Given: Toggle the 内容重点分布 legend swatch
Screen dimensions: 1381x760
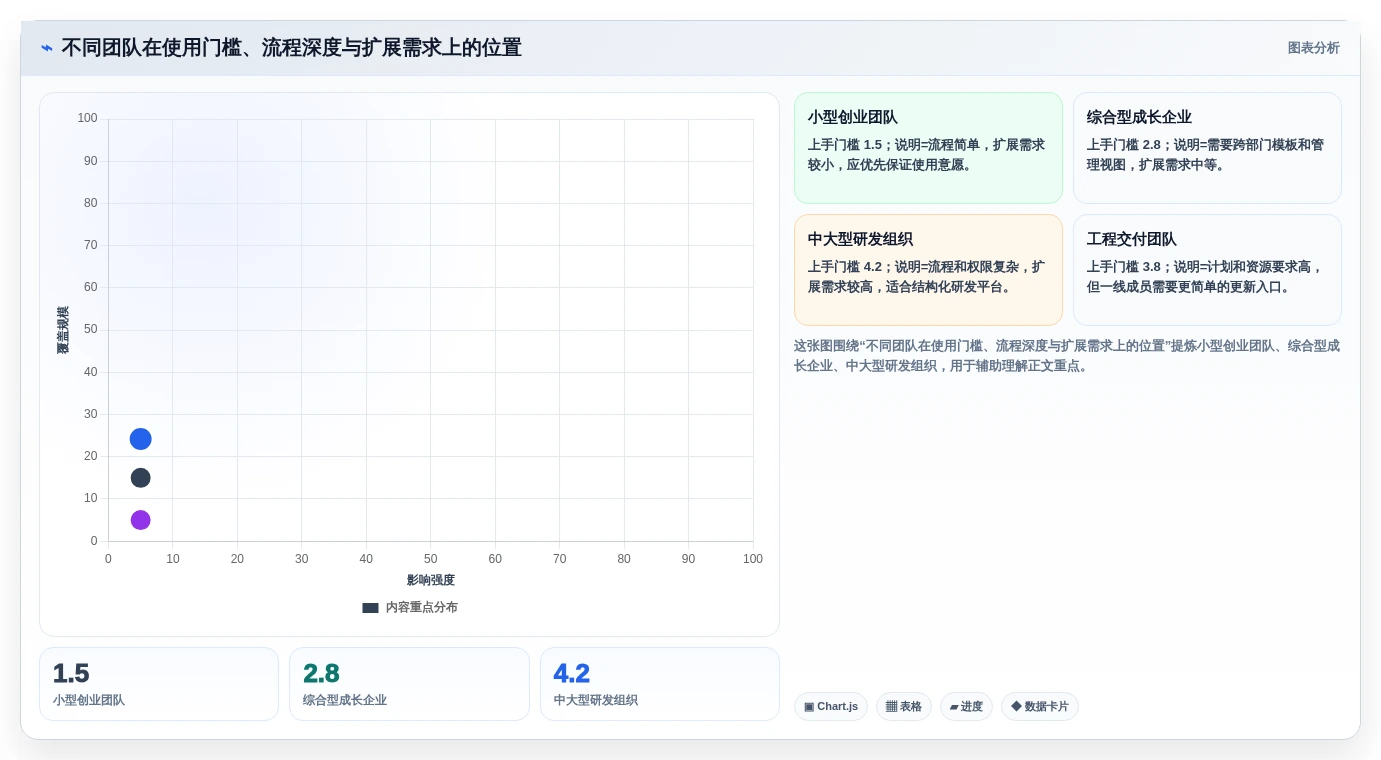Looking at the screenshot, I should pyautogui.click(x=370, y=607).
